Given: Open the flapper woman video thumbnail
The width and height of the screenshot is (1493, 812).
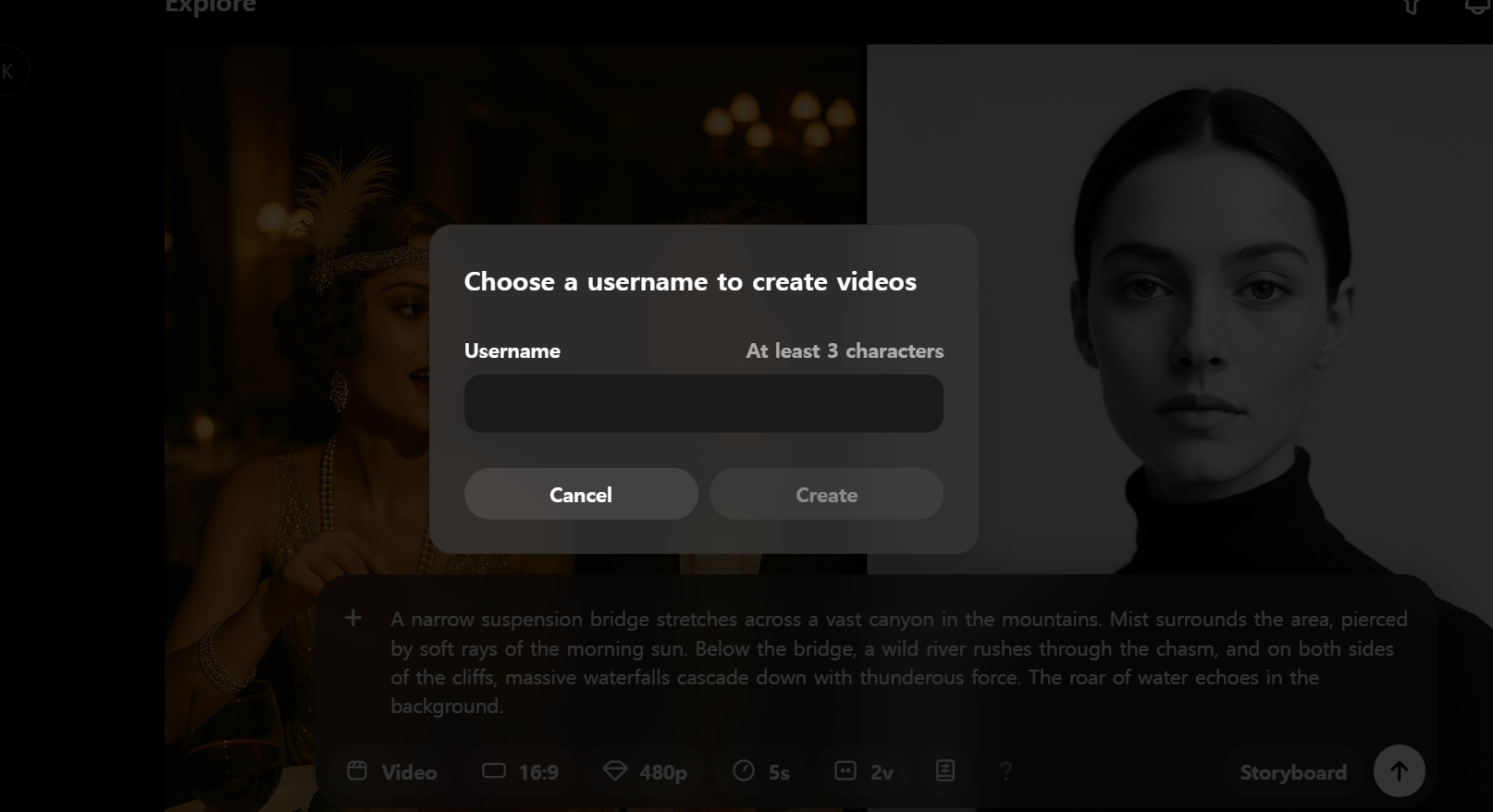Looking at the screenshot, I should (515, 428).
